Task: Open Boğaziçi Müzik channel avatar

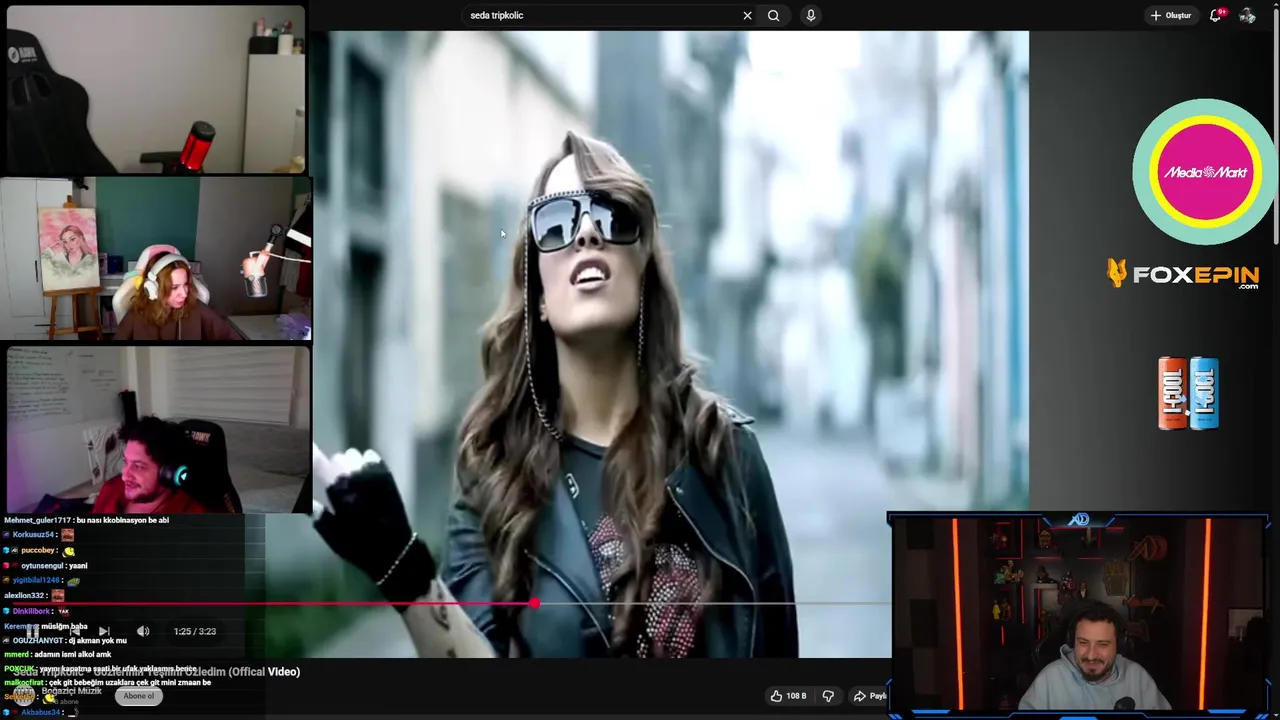Action: point(23,695)
